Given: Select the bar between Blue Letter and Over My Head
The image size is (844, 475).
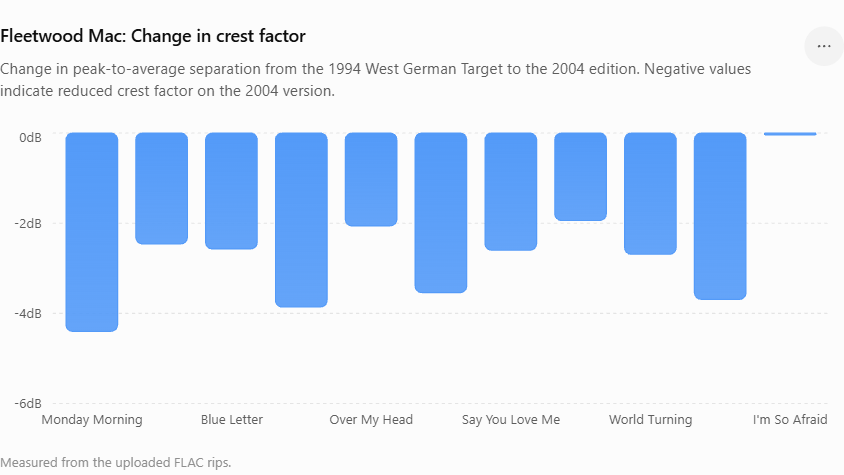Looking at the screenshot, I should coord(301,220).
